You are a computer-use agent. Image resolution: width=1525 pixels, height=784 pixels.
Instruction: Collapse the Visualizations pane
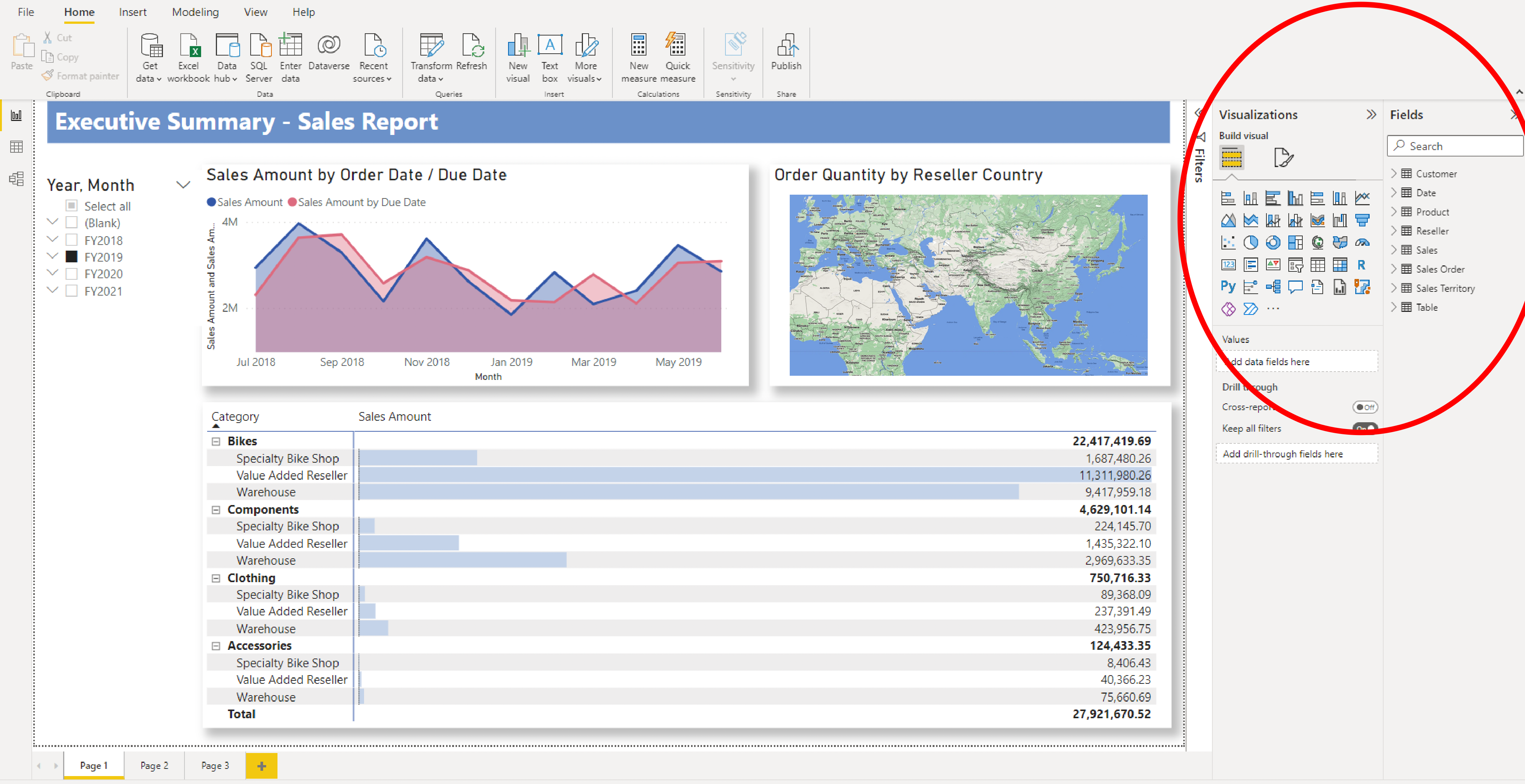pos(1371,115)
